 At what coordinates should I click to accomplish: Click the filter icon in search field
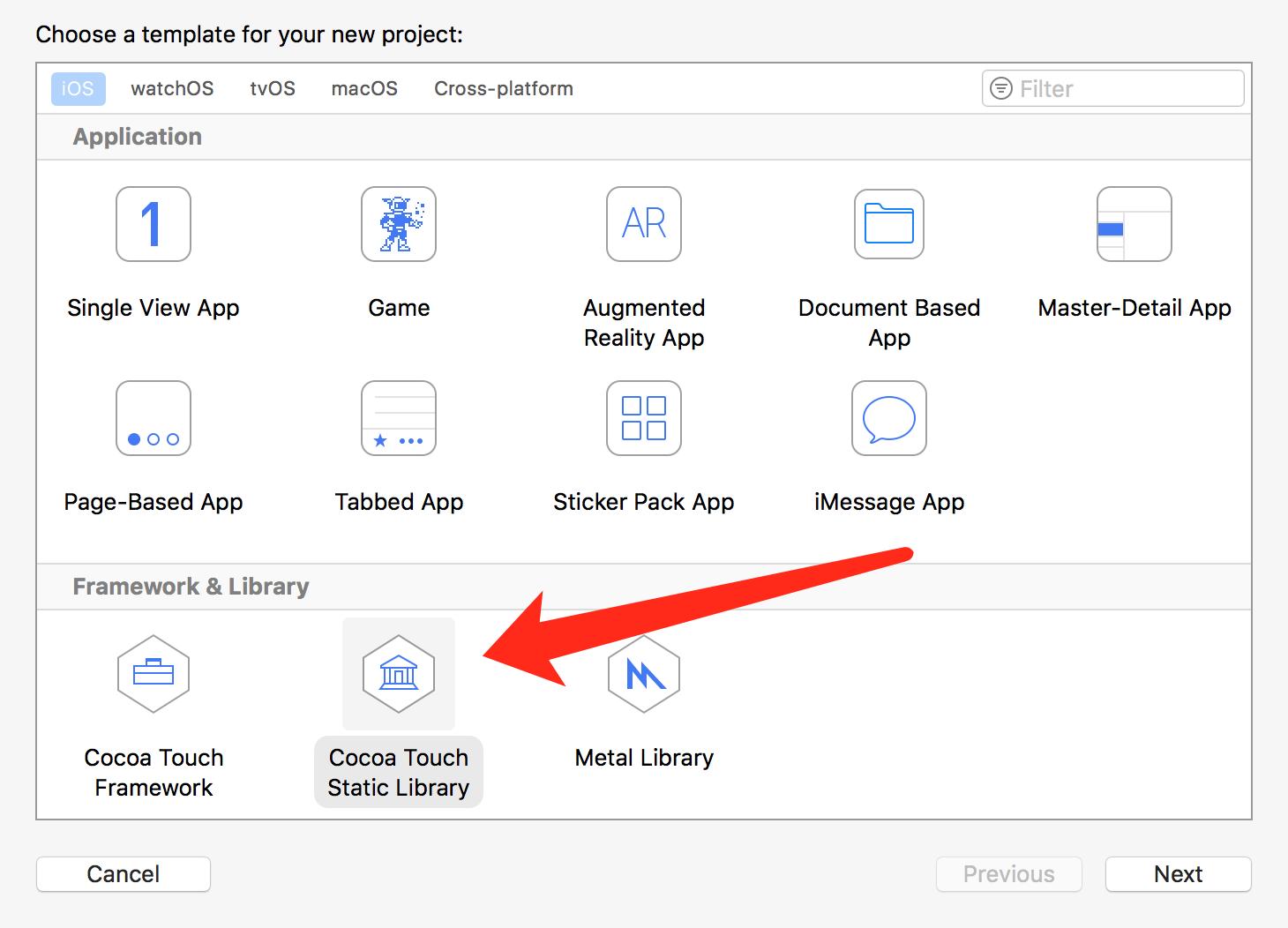tap(1001, 88)
